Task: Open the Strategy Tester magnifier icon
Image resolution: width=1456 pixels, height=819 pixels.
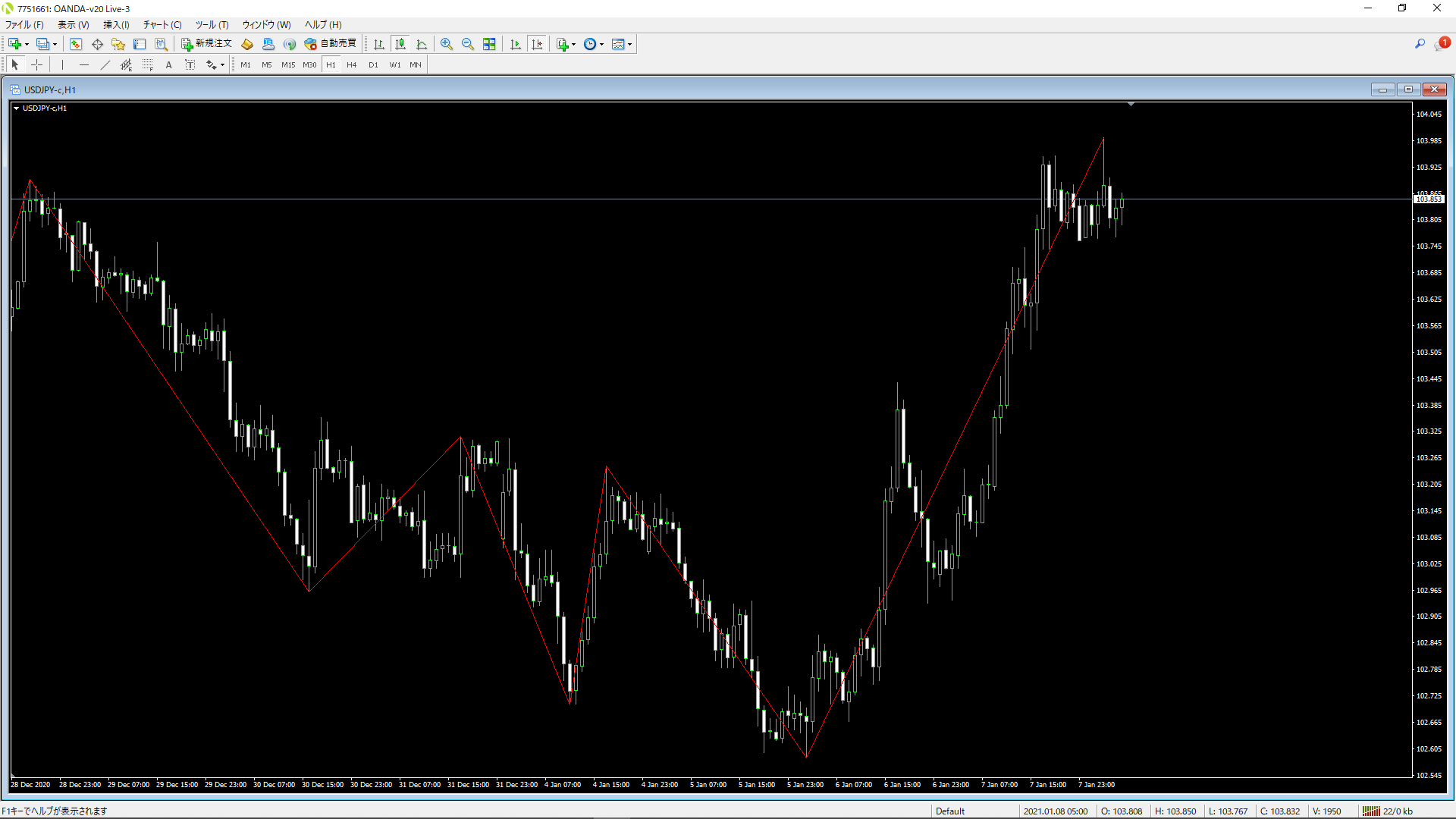Action: pyautogui.click(x=161, y=44)
